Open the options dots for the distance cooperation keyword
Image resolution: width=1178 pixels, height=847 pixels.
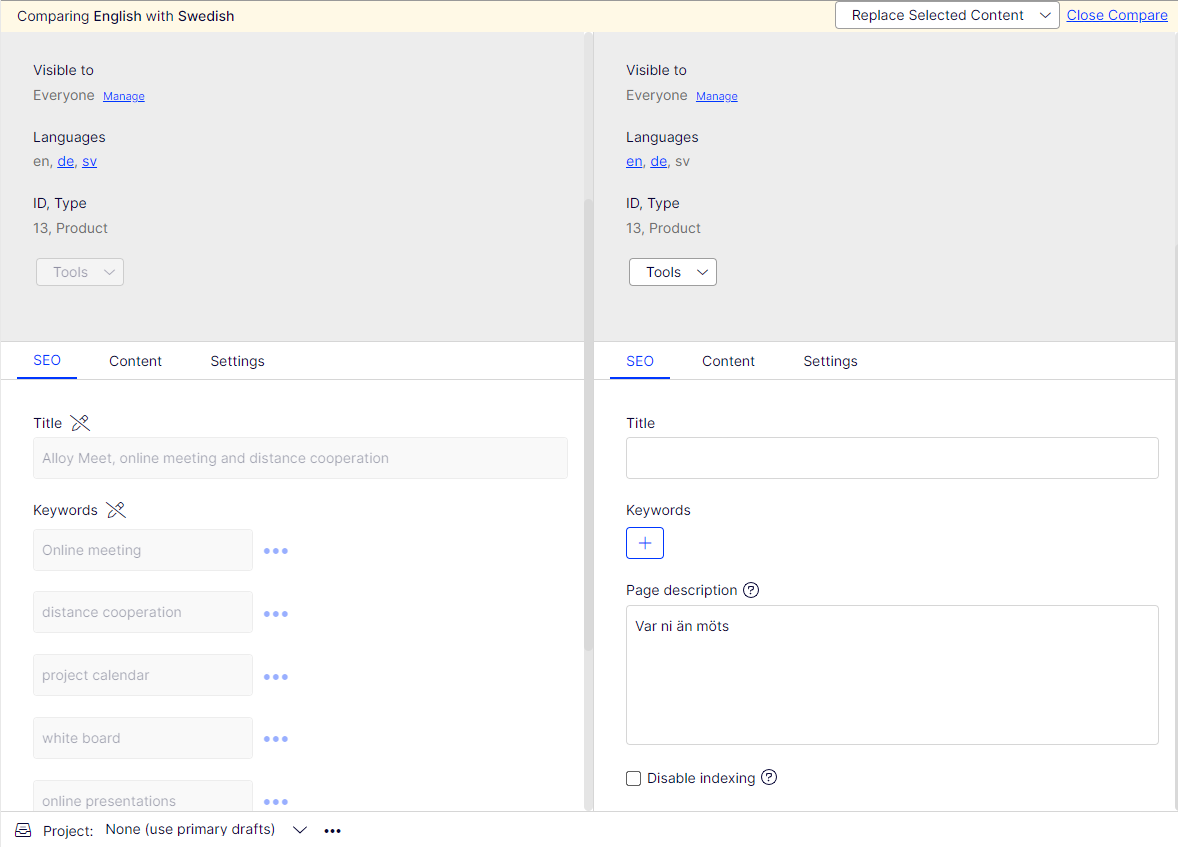click(276, 614)
